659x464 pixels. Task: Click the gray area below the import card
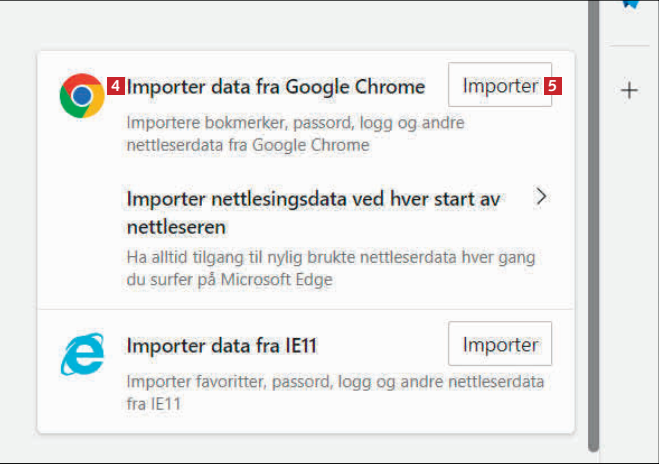300,448
